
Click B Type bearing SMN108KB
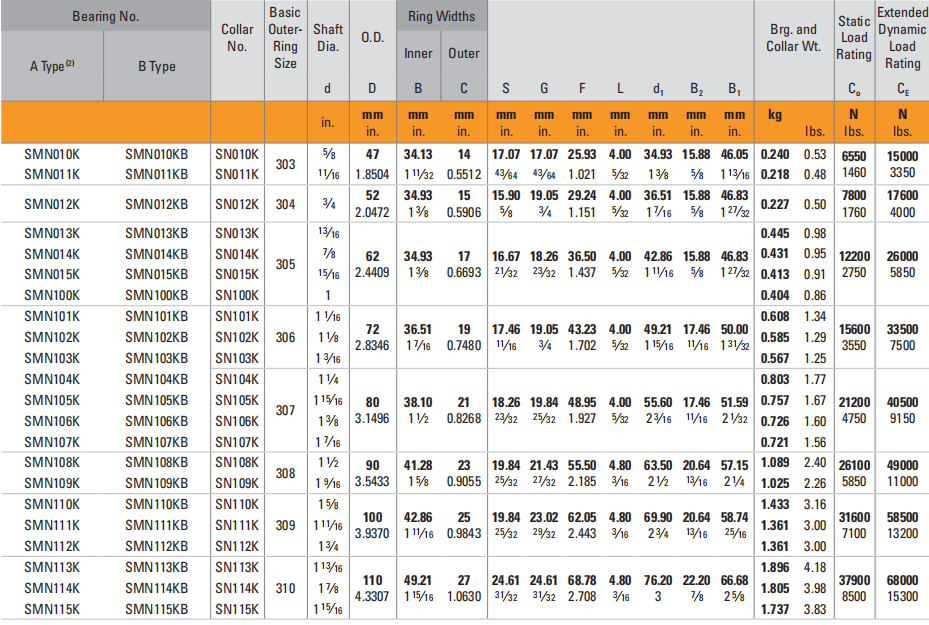156,462
